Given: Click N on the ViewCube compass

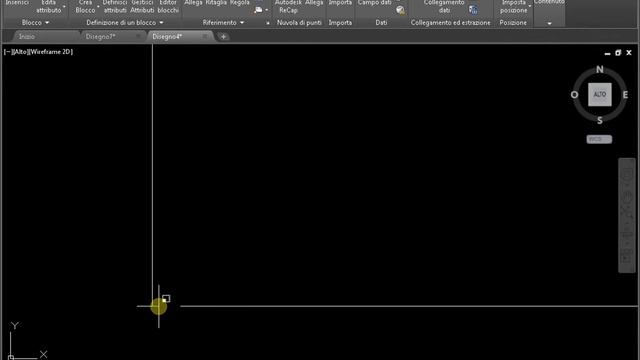Looking at the screenshot, I should pos(600,69).
